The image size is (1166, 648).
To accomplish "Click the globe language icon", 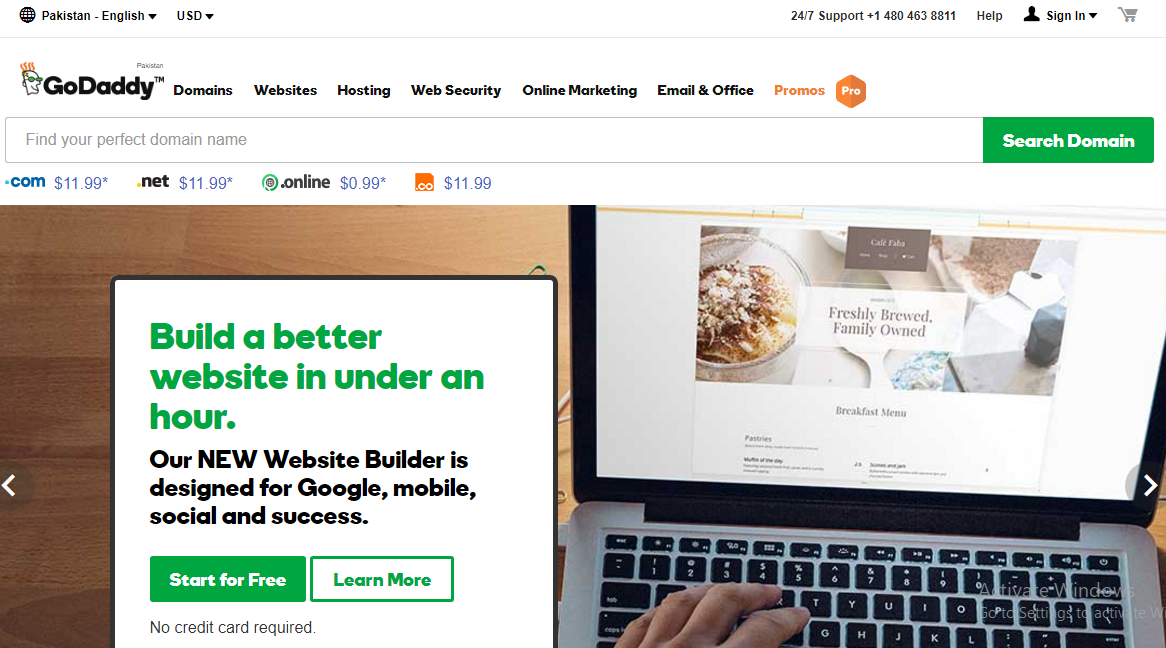I will click(x=28, y=15).
